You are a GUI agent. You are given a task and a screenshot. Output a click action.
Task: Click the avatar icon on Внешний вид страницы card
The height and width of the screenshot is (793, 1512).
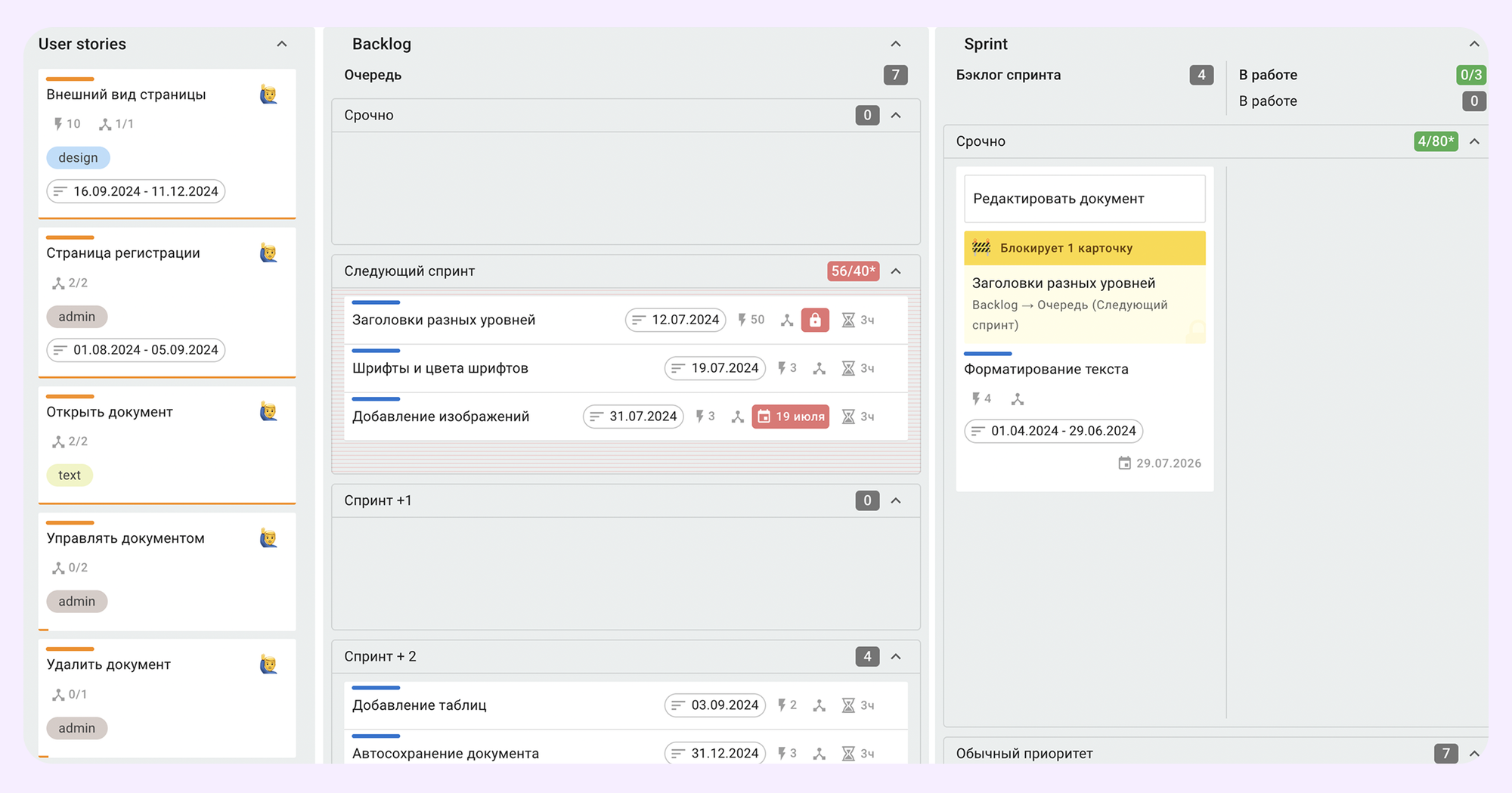click(x=268, y=94)
